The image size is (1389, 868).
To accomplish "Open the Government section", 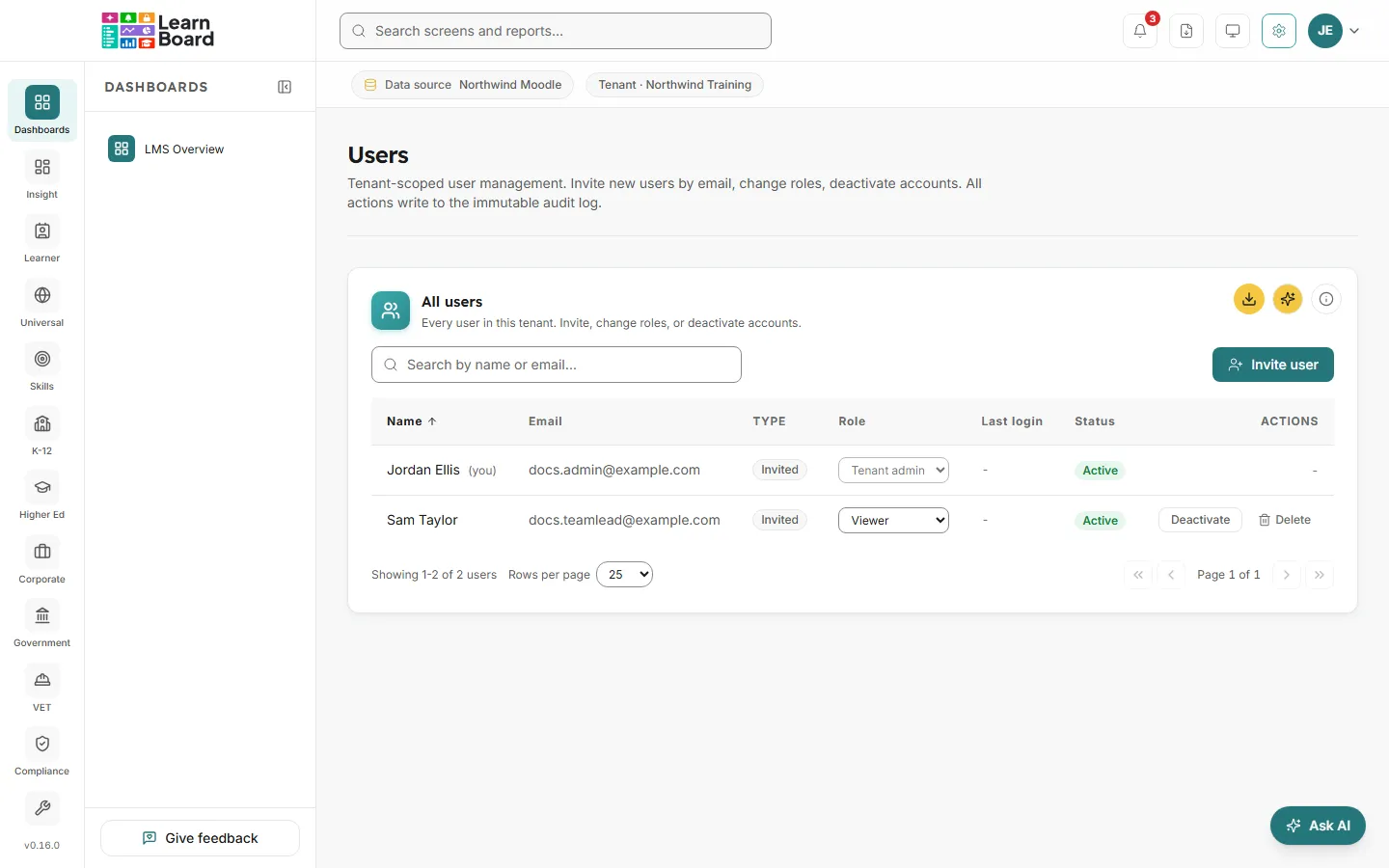I will (x=41, y=624).
